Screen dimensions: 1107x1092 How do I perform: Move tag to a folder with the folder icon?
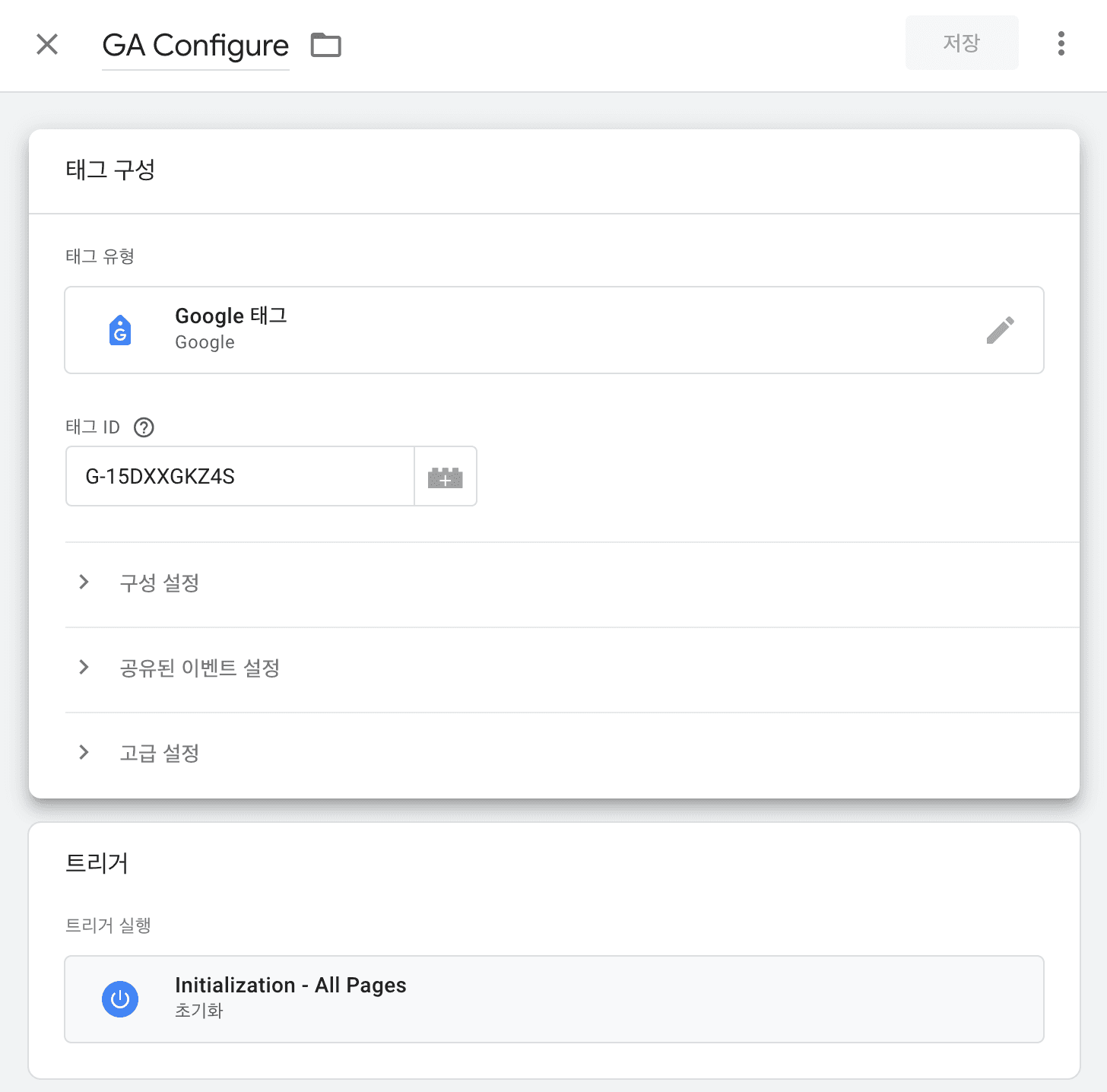326,46
